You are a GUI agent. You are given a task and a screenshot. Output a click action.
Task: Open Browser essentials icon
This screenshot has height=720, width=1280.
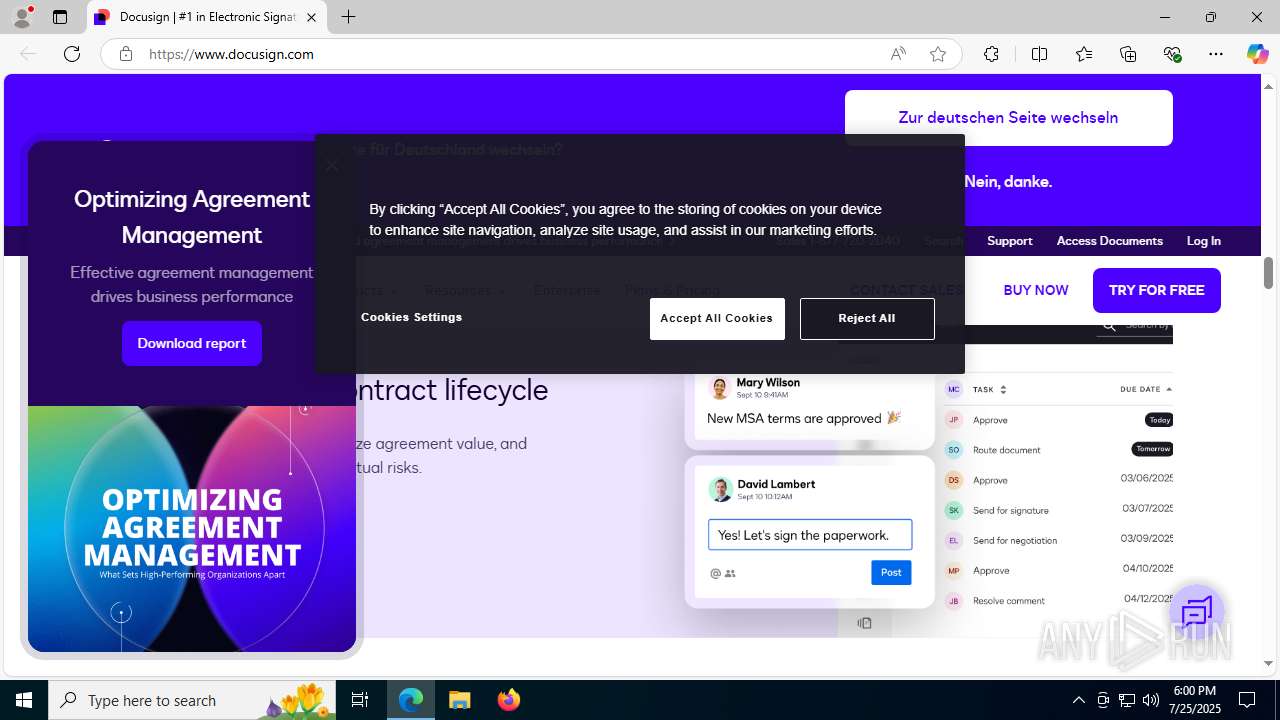pyautogui.click(x=1172, y=54)
